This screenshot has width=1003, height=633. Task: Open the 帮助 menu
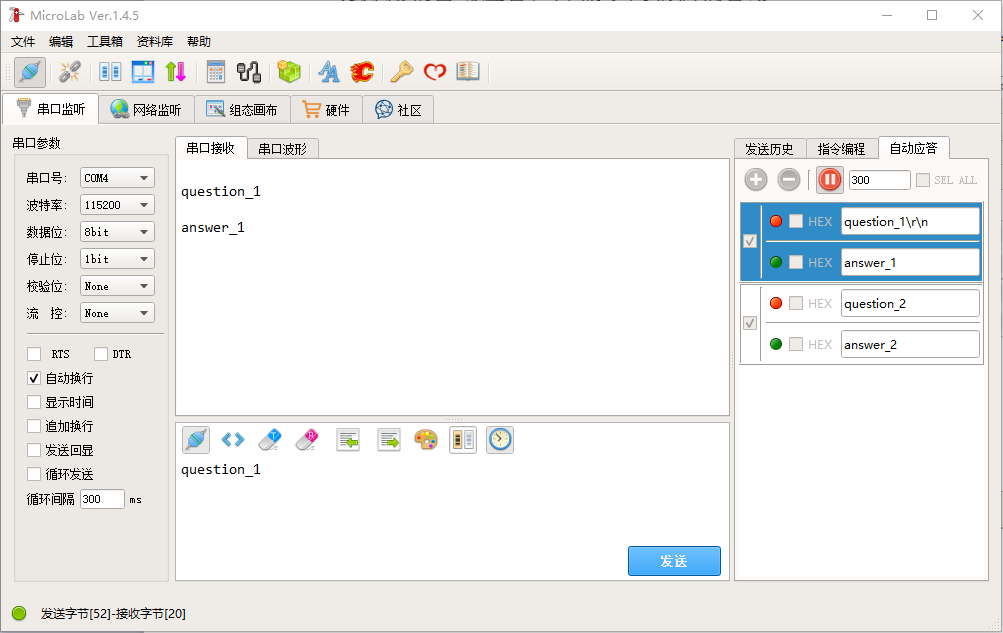199,42
